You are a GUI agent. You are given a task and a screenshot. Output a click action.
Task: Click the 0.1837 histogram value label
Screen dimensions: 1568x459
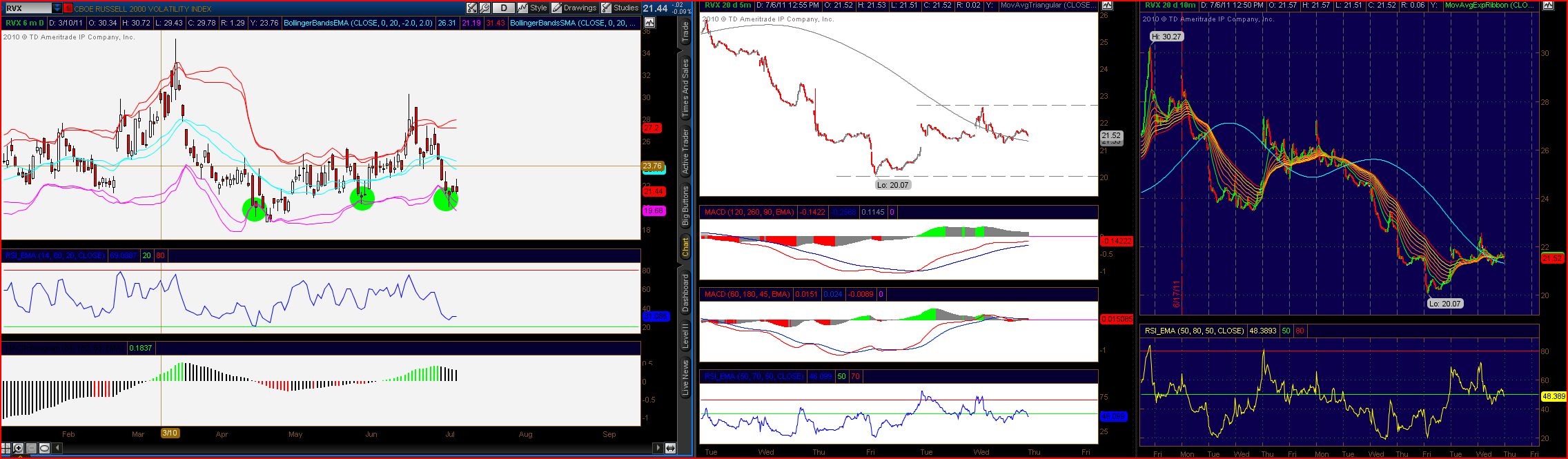coord(141,349)
